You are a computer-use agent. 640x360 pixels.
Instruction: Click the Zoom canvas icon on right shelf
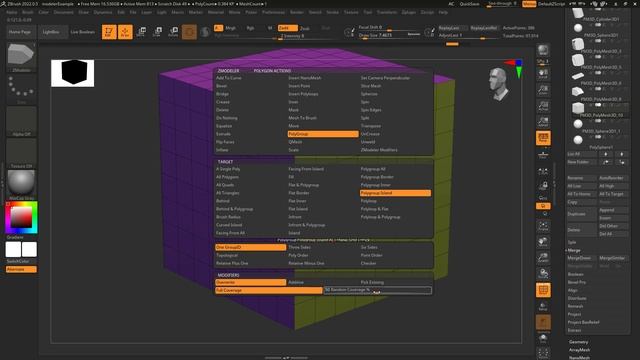coord(543,90)
